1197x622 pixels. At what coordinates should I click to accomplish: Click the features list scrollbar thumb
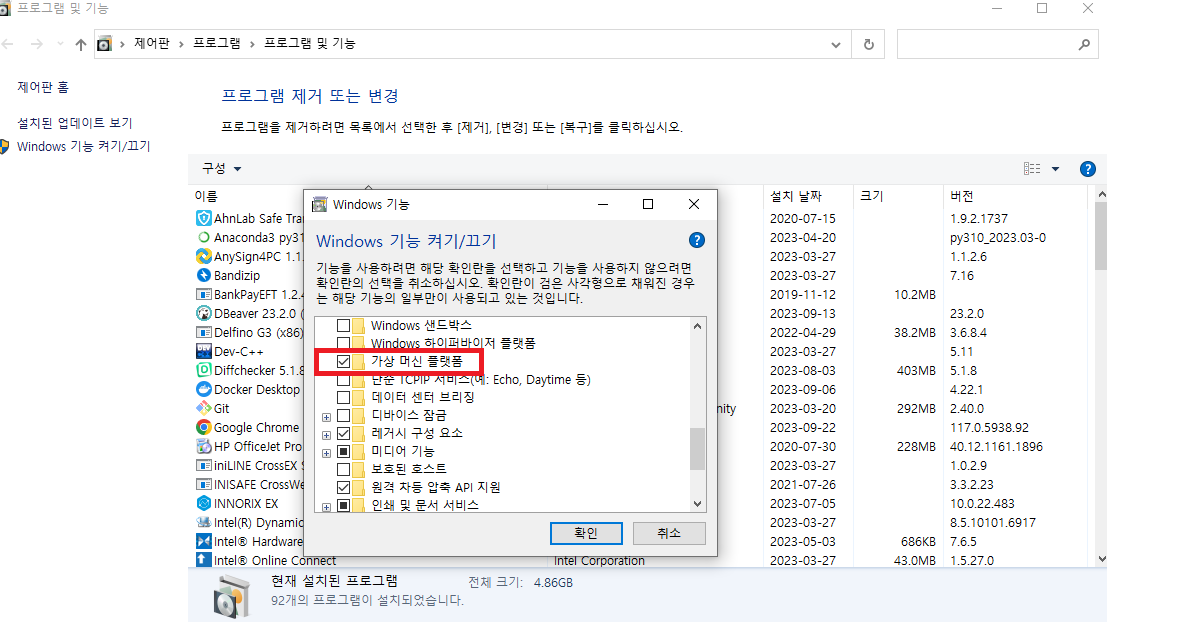pyautogui.click(x=697, y=449)
